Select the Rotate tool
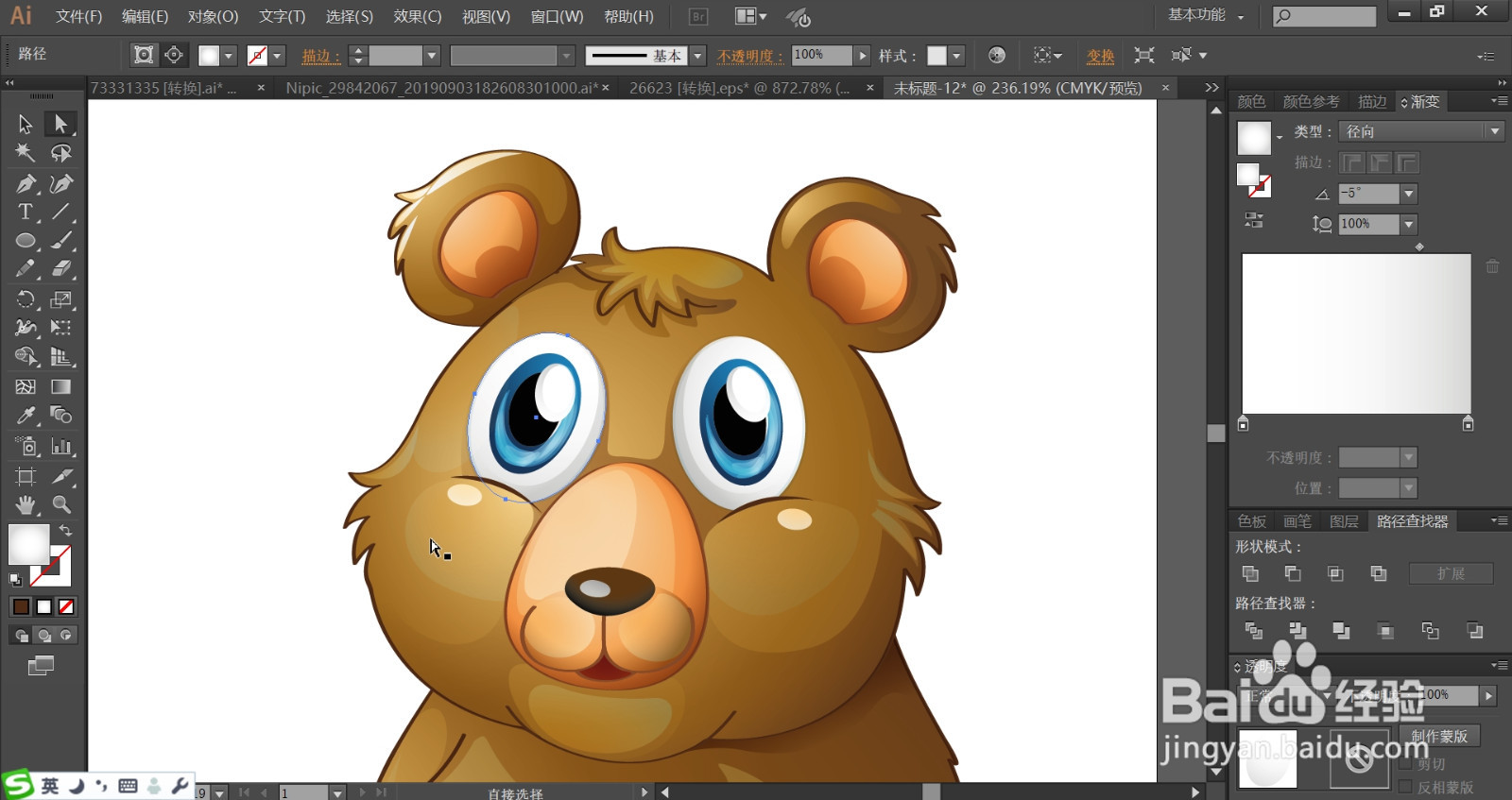This screenshot has height=800, width=1512. tap(26, 299)
